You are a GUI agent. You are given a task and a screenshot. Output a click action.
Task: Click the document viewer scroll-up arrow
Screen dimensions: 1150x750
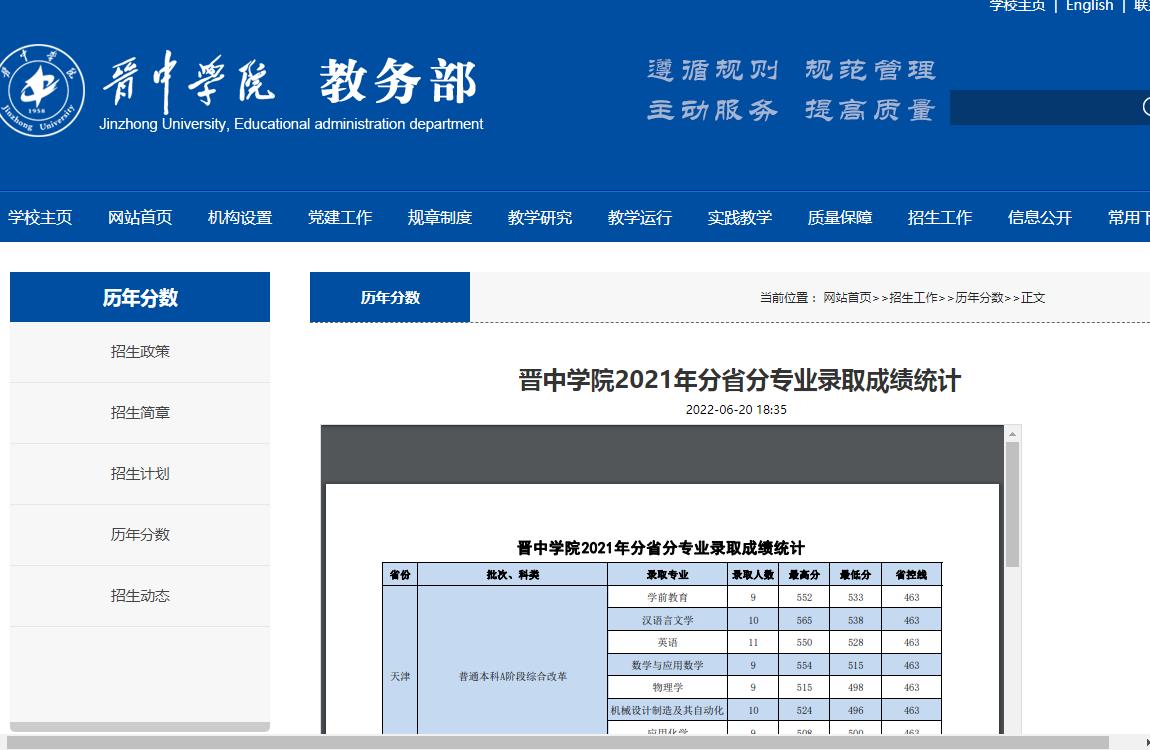[1012, 434]
